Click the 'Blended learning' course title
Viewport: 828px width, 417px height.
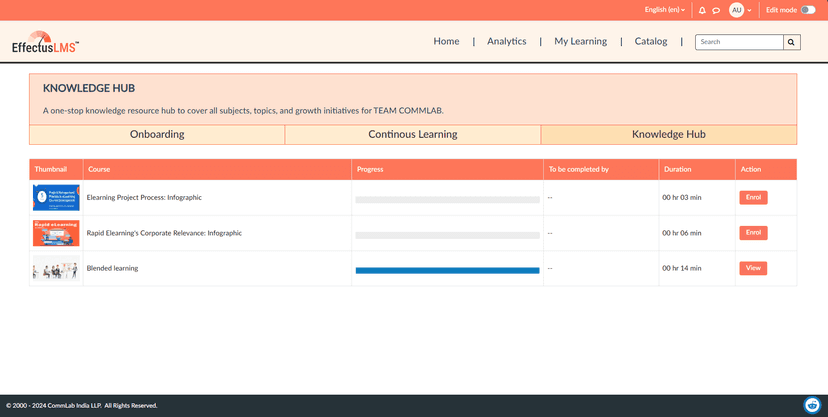tap(112, 268)
